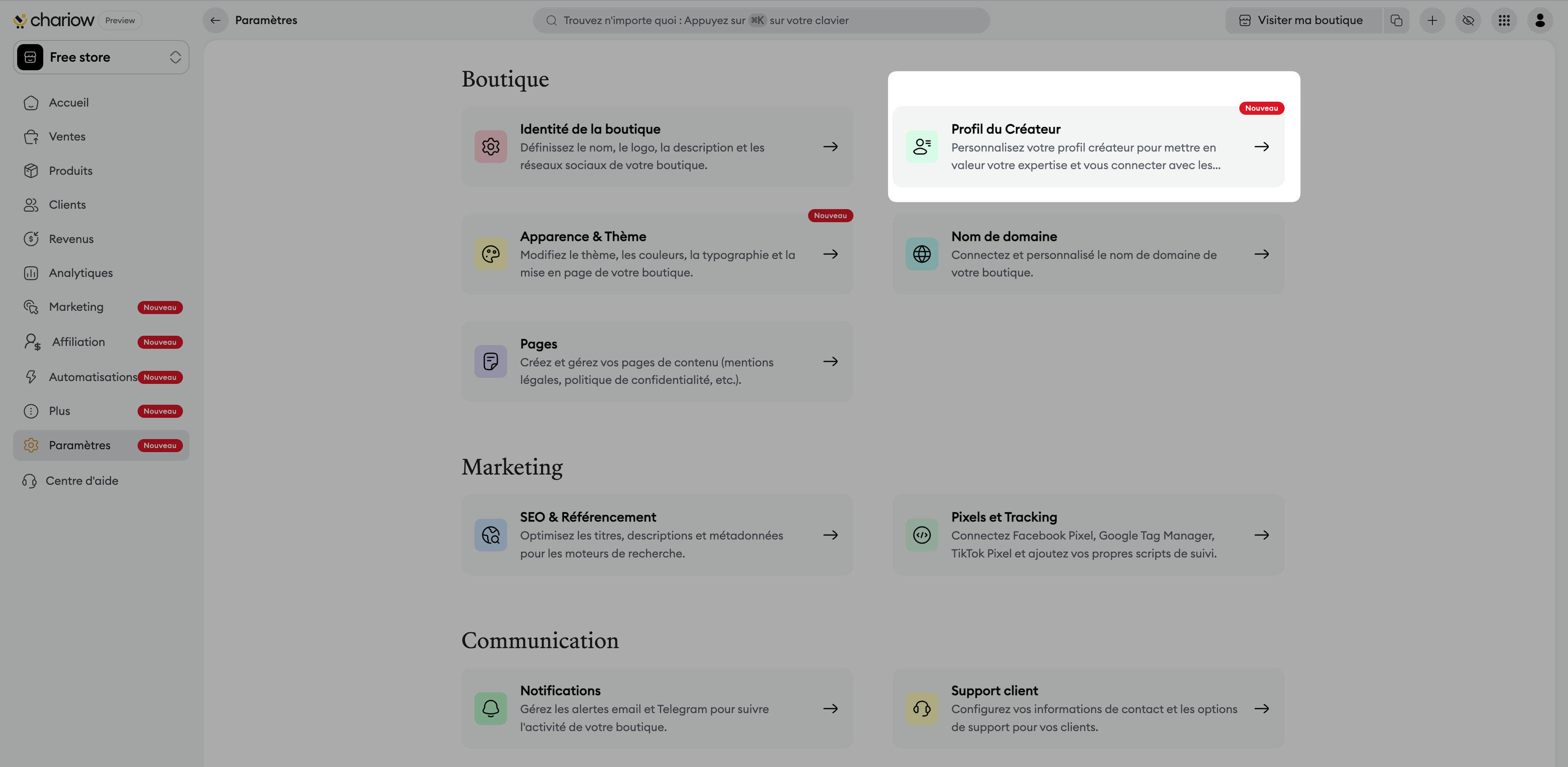
Task: Click the plus icon in top bar
Action: [x=1432, y=20]
